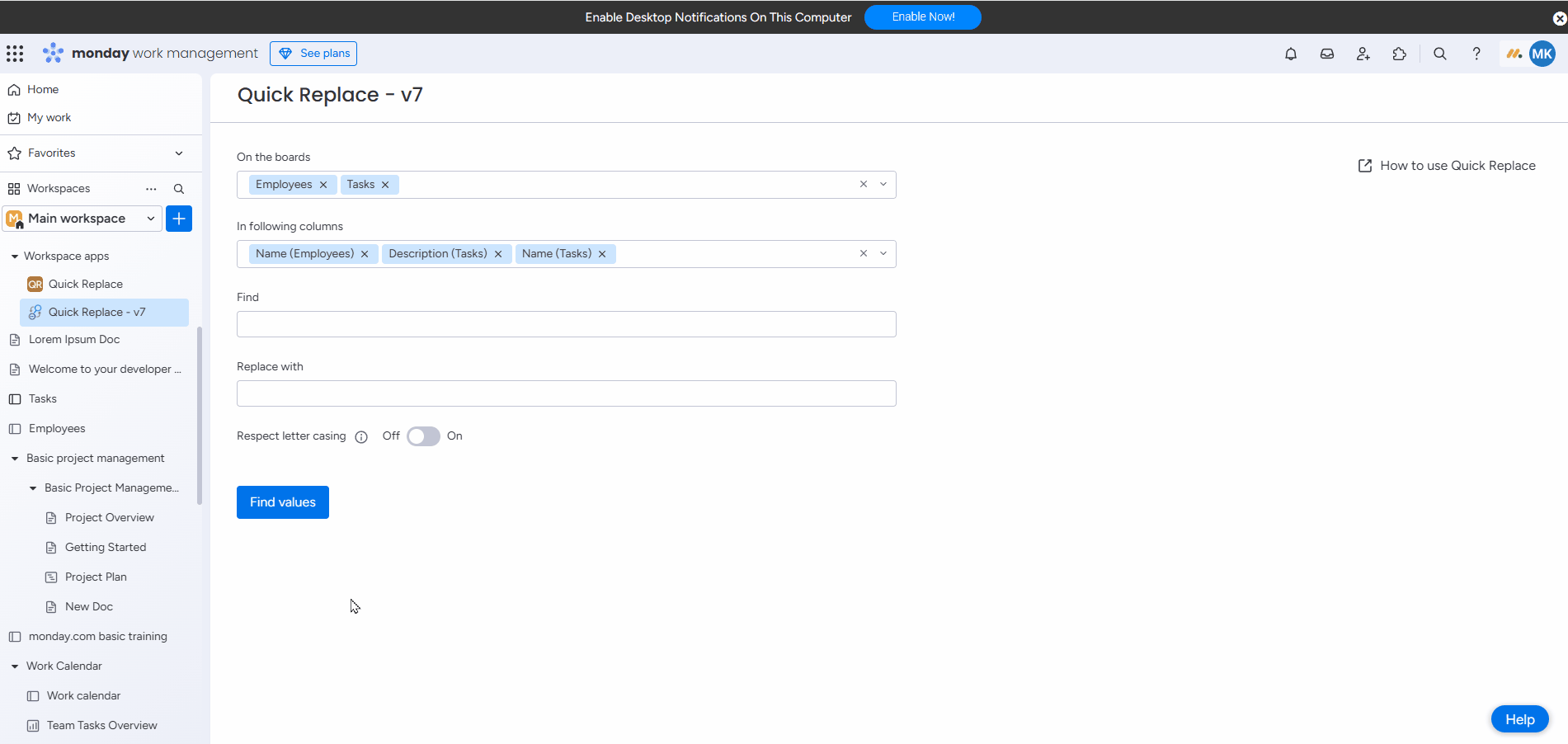Expand the Favorites section chevron
The width and height of the screenshot is (1568, 744).
[179, 153]
